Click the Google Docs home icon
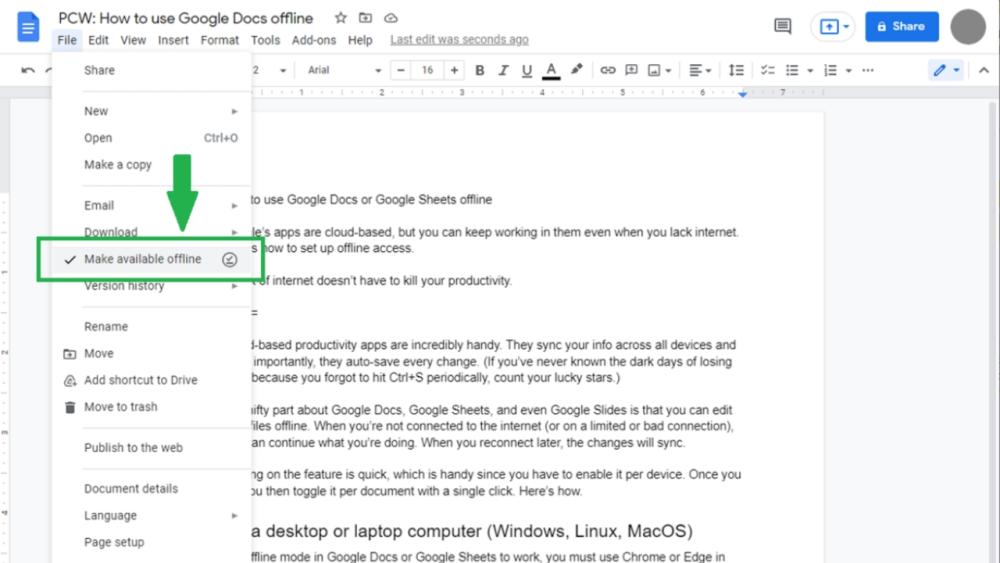This screenshot has height=563, width=1000. coord(28,27)
